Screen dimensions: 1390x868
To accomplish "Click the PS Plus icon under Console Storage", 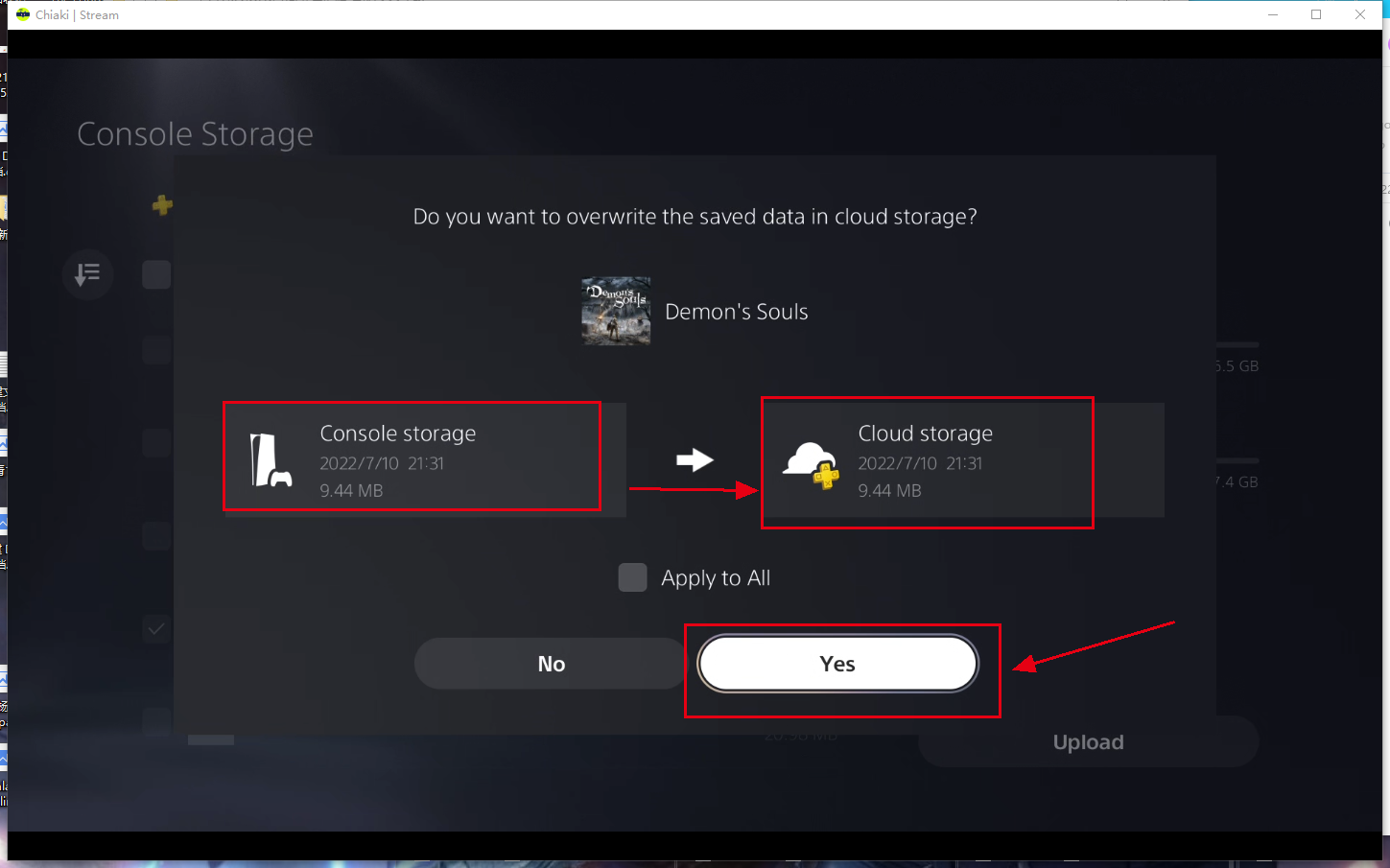I will click(x=162, y=204).
